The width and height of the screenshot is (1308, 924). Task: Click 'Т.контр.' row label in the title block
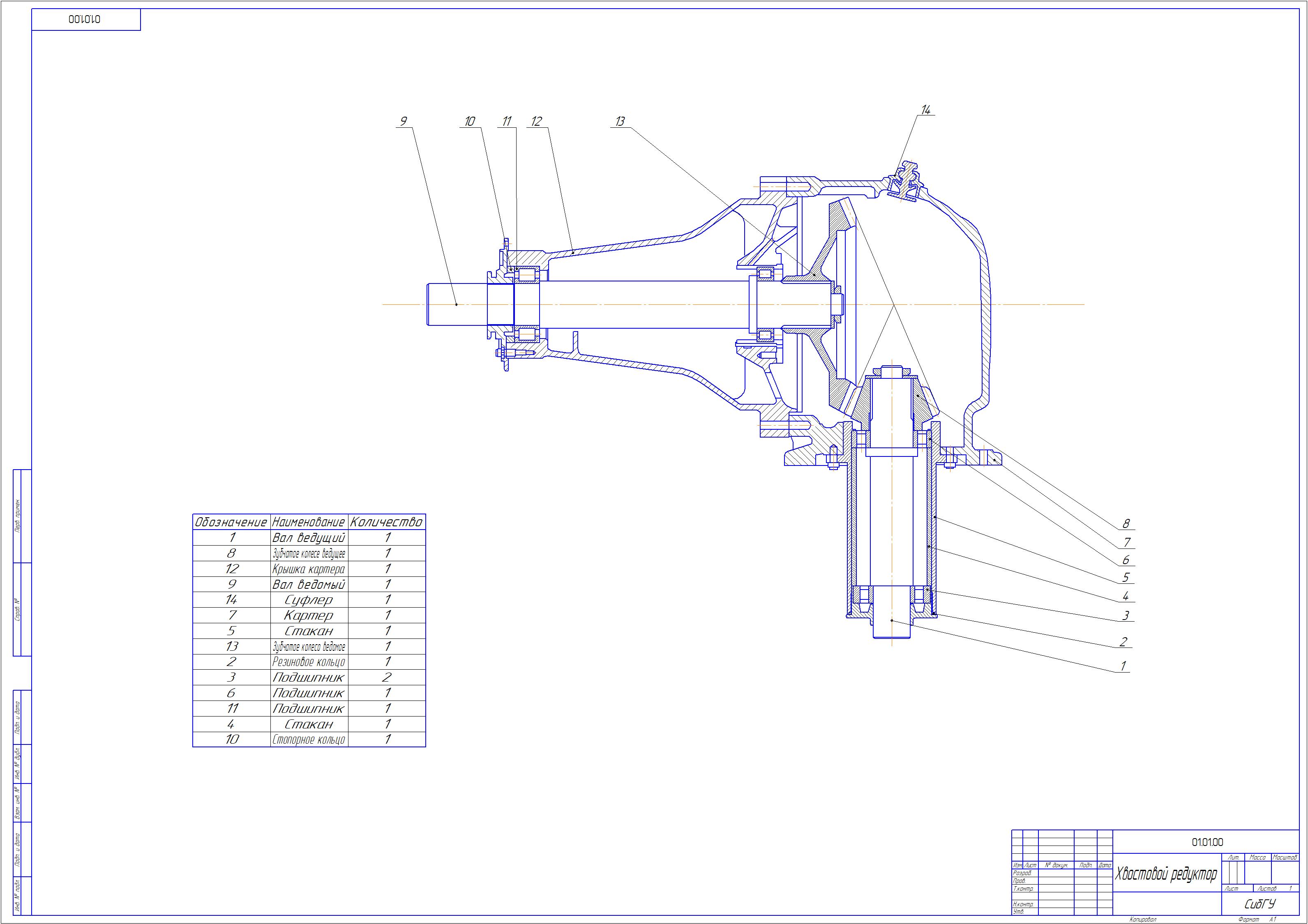tap(1023, 889)
